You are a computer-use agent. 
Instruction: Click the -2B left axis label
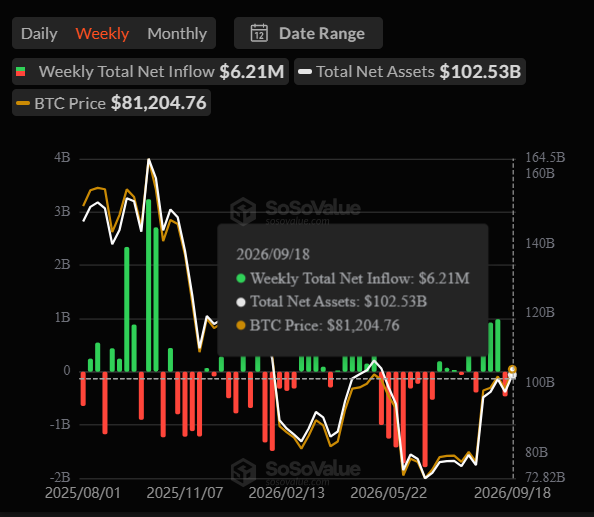(60, 477)
